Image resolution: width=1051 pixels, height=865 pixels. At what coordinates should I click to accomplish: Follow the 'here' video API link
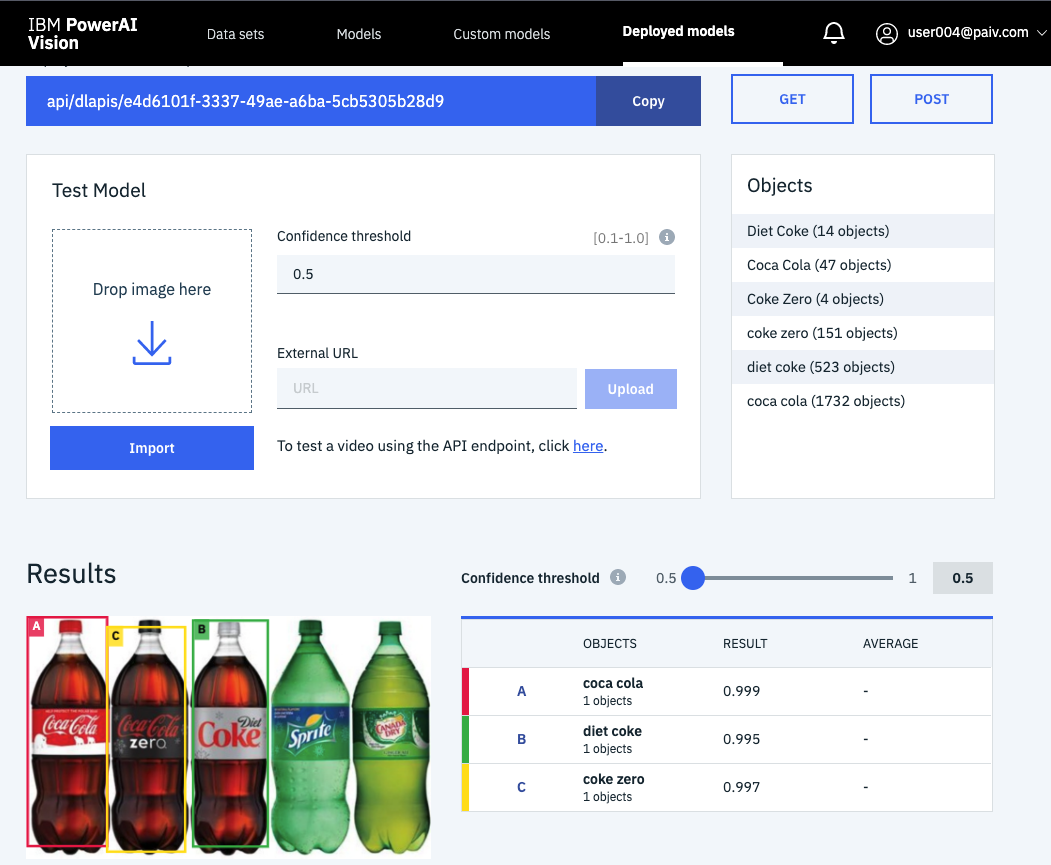coord(588,446)
